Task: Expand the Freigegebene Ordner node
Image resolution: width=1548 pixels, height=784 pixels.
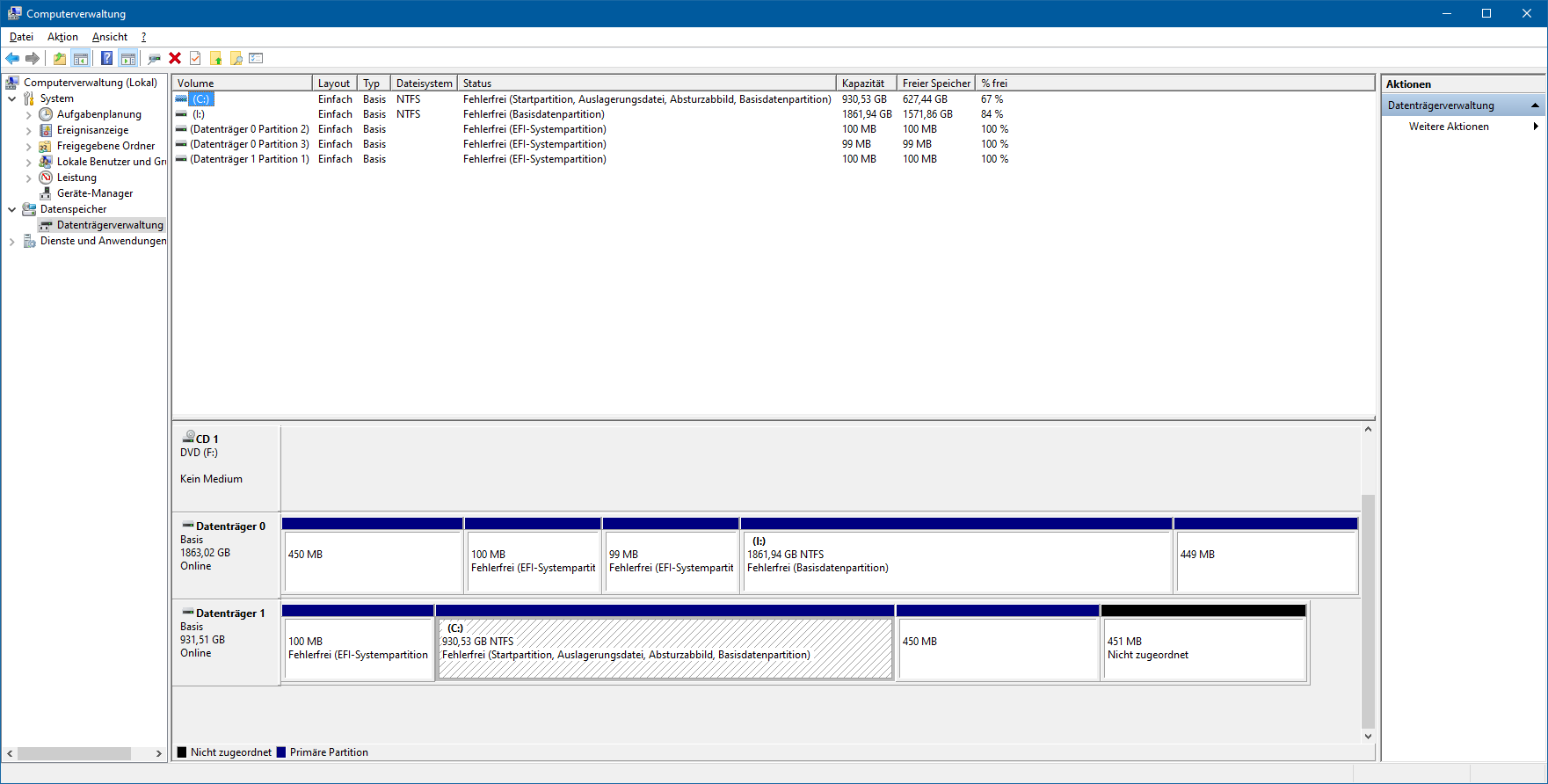Action: point(28,146)
